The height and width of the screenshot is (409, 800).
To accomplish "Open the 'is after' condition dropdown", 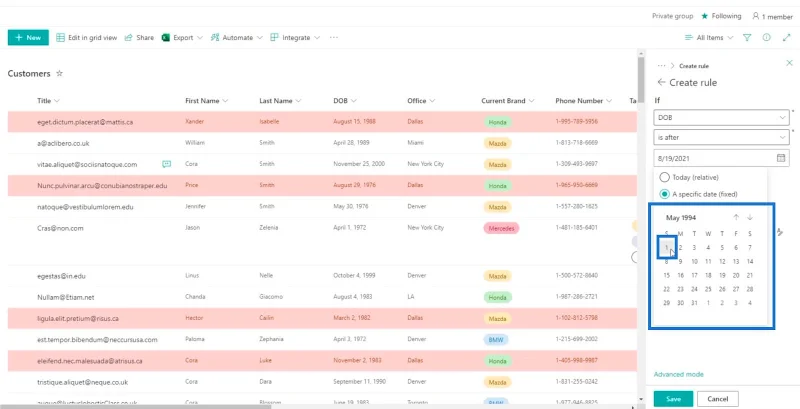I will click(x=721, y=137).
